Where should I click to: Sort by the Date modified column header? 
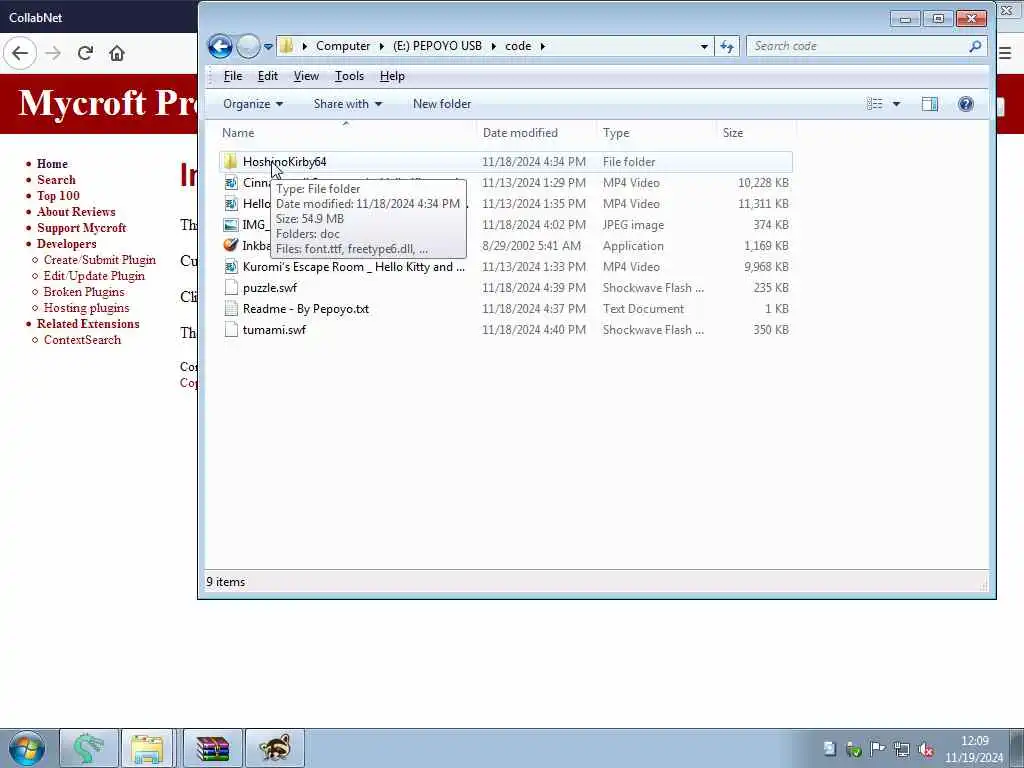[x=536, y=133]
